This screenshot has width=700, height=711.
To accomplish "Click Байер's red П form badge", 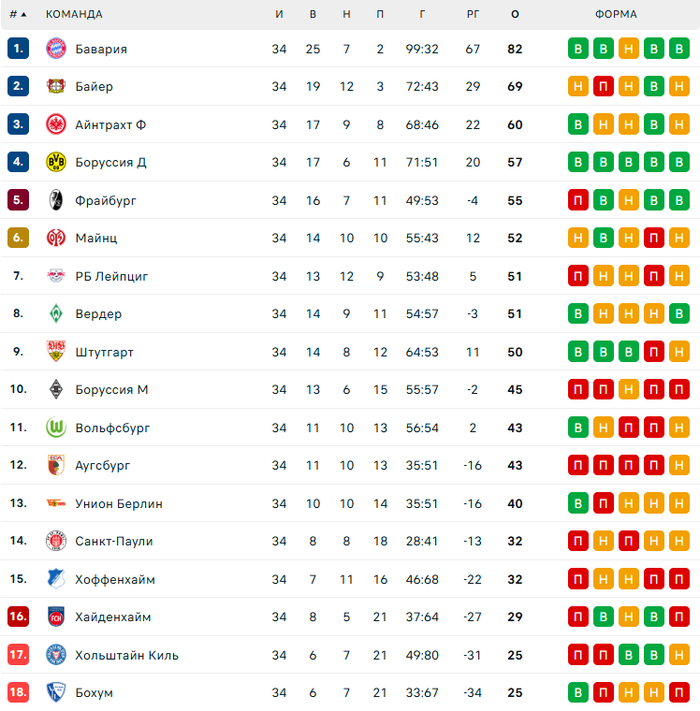I will [603, 87].
